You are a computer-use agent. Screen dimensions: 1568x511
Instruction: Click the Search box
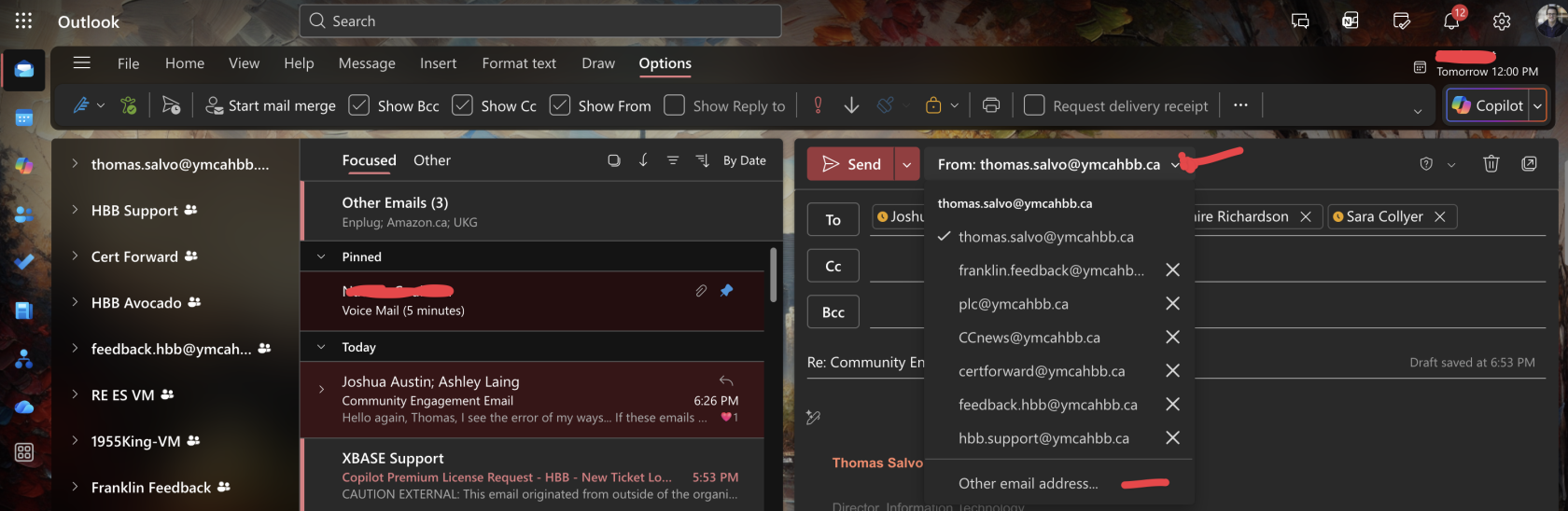coord(539,21)
